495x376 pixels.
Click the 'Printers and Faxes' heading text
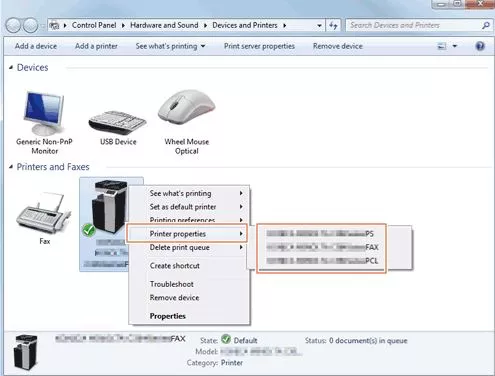53,167
